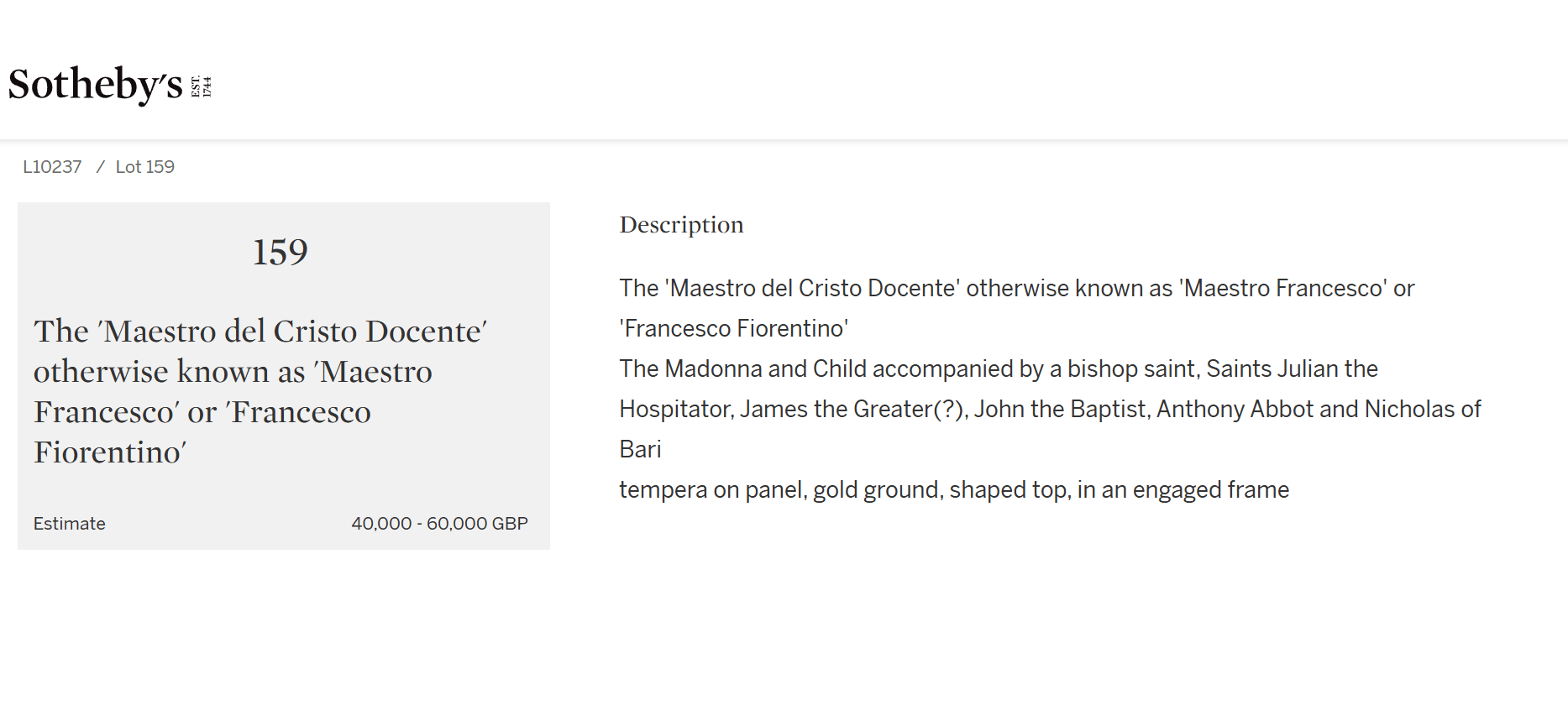
Task: Select the Lot 159 breadcrumb
Action: [x=145, y=167]
